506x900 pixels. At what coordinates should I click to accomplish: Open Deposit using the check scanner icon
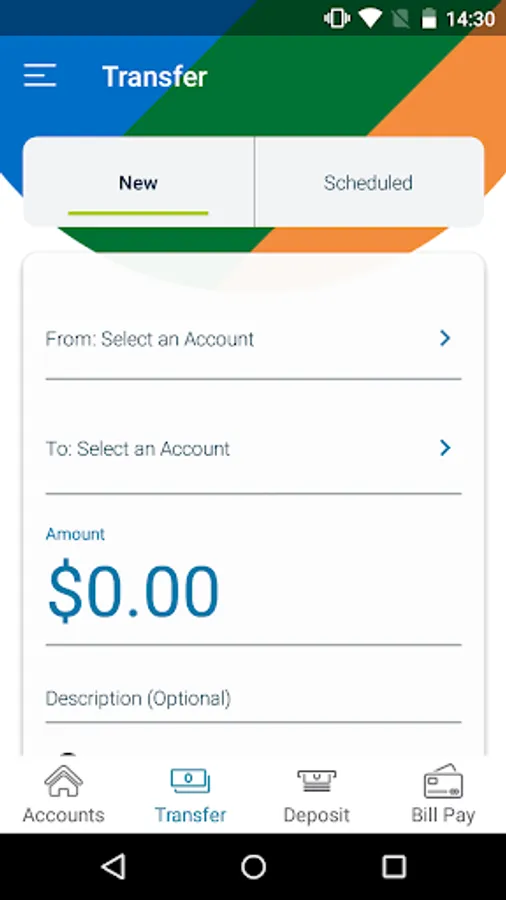click(x=317, y=781)
